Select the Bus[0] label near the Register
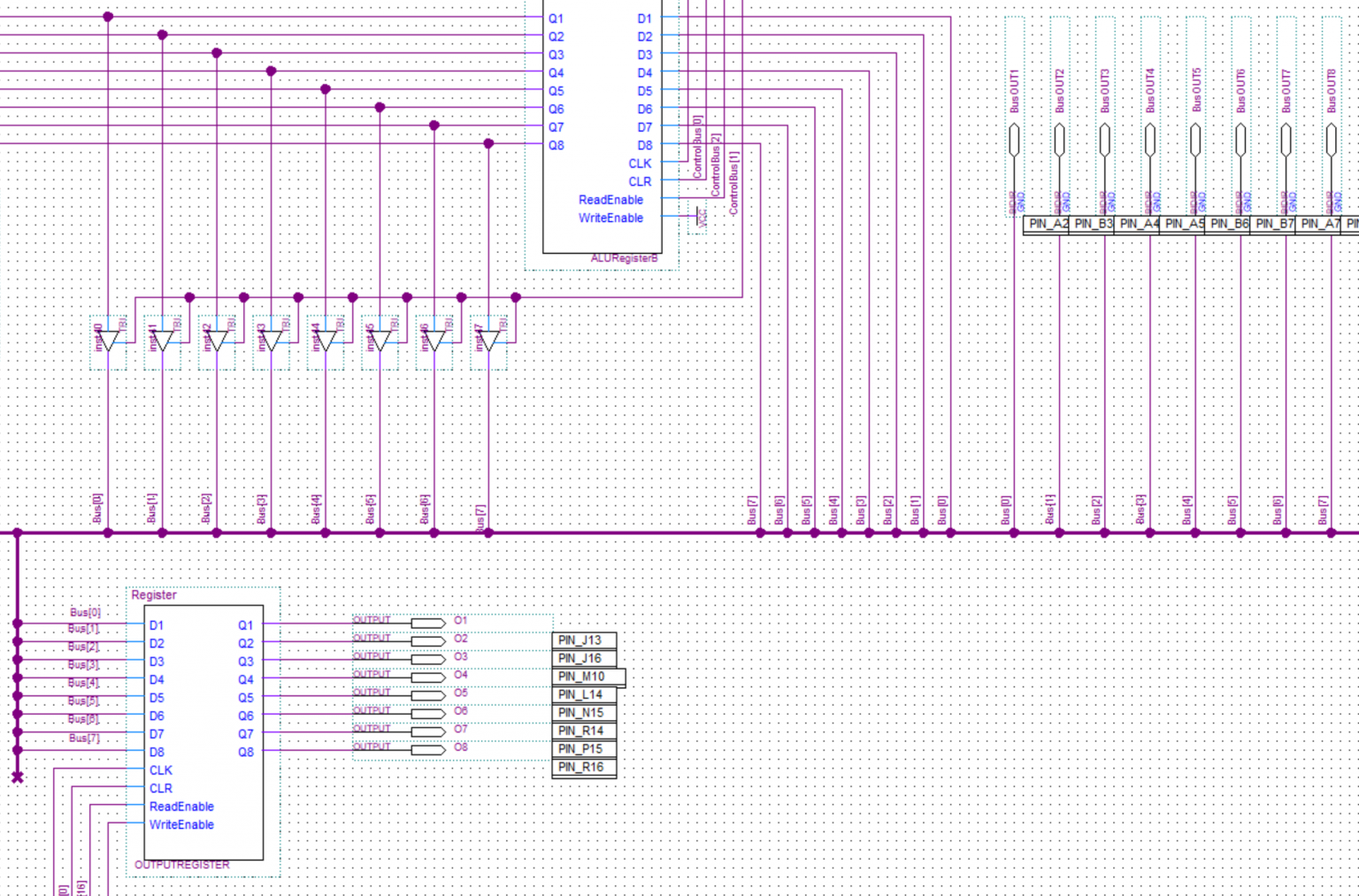The height and width of the screenshot is (896, 1359). tap(85, 611)
